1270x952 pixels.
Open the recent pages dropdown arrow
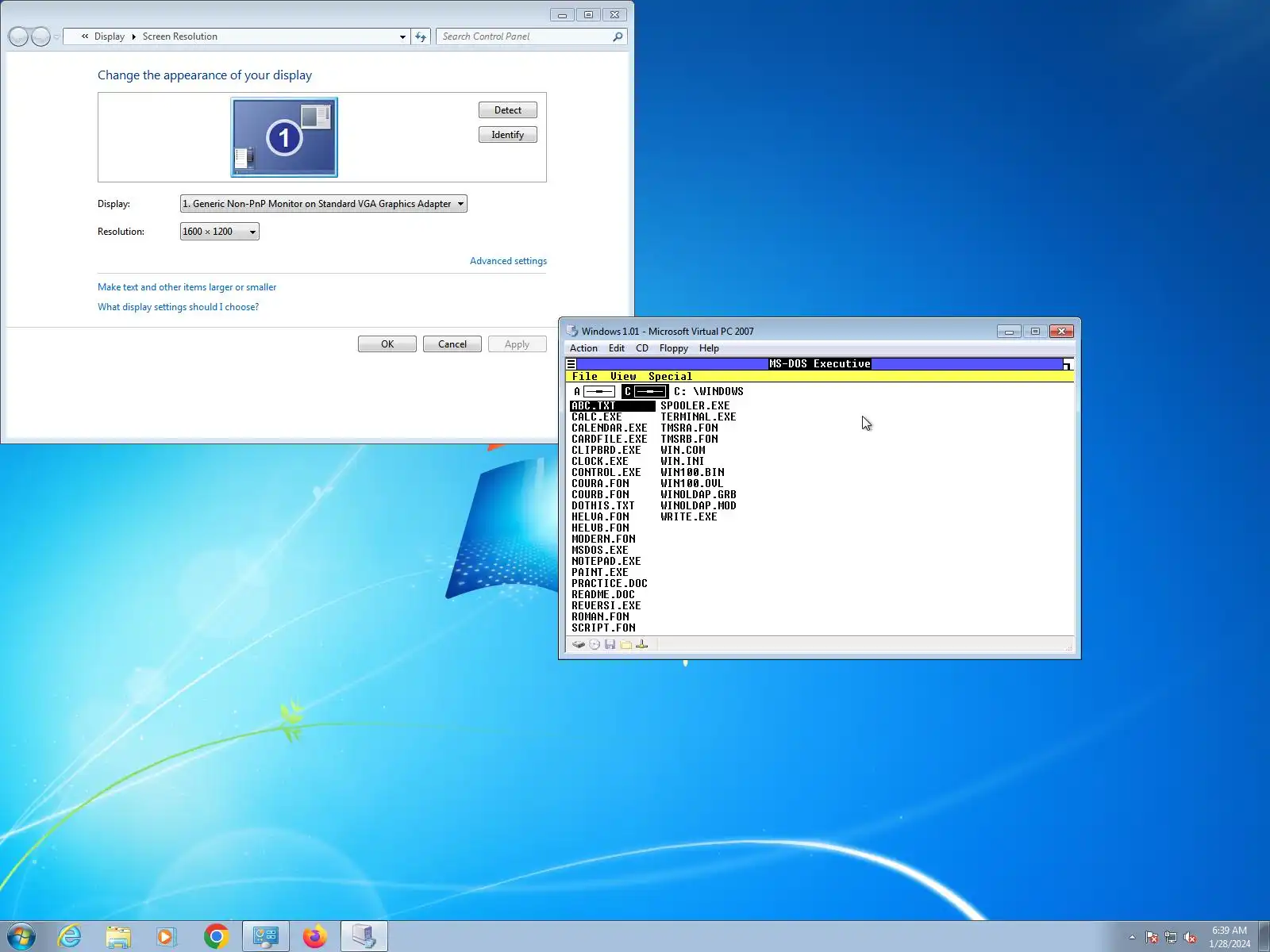pyautogui.click(x=56, y=37)
